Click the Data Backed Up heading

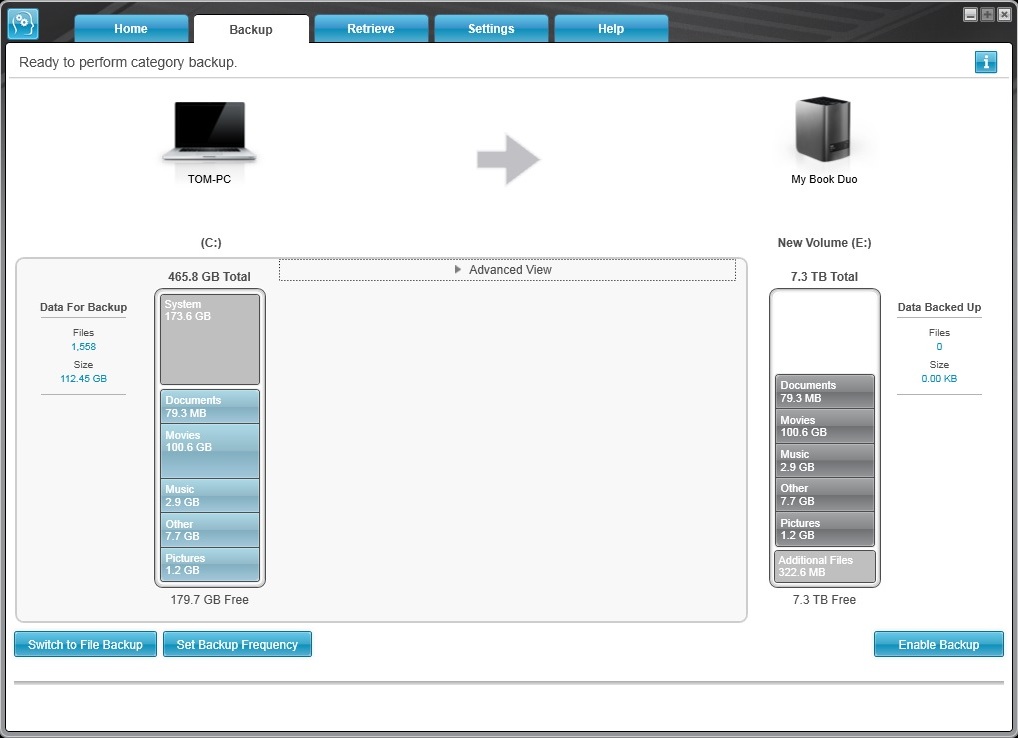[x=939, y=307]
